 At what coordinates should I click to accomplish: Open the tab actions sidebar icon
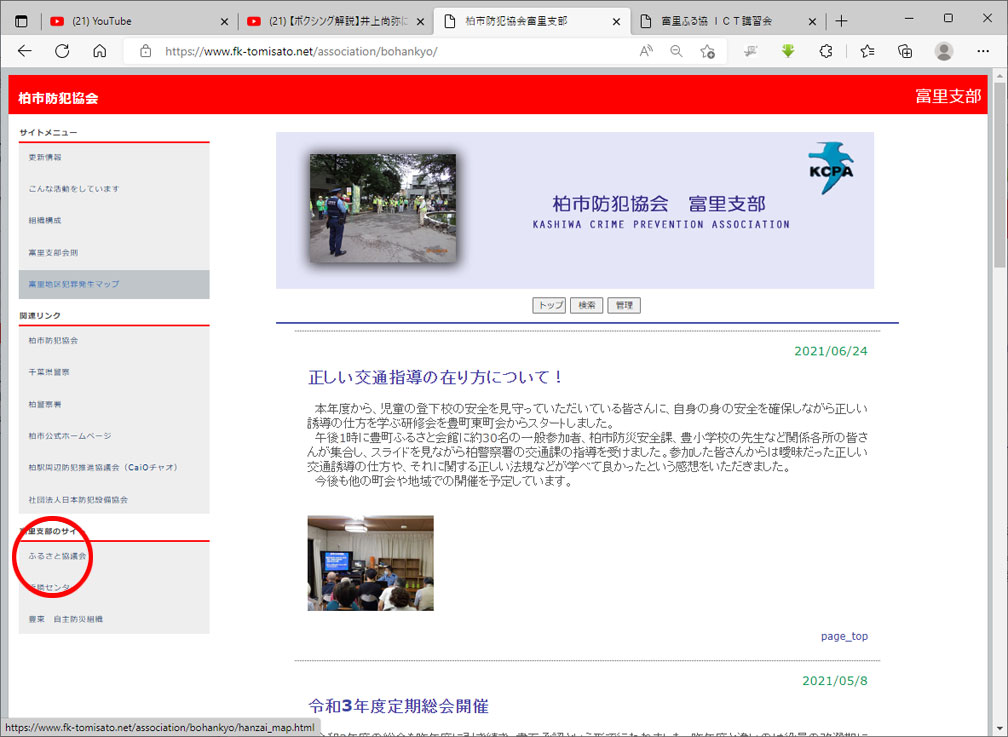[21, 21]
